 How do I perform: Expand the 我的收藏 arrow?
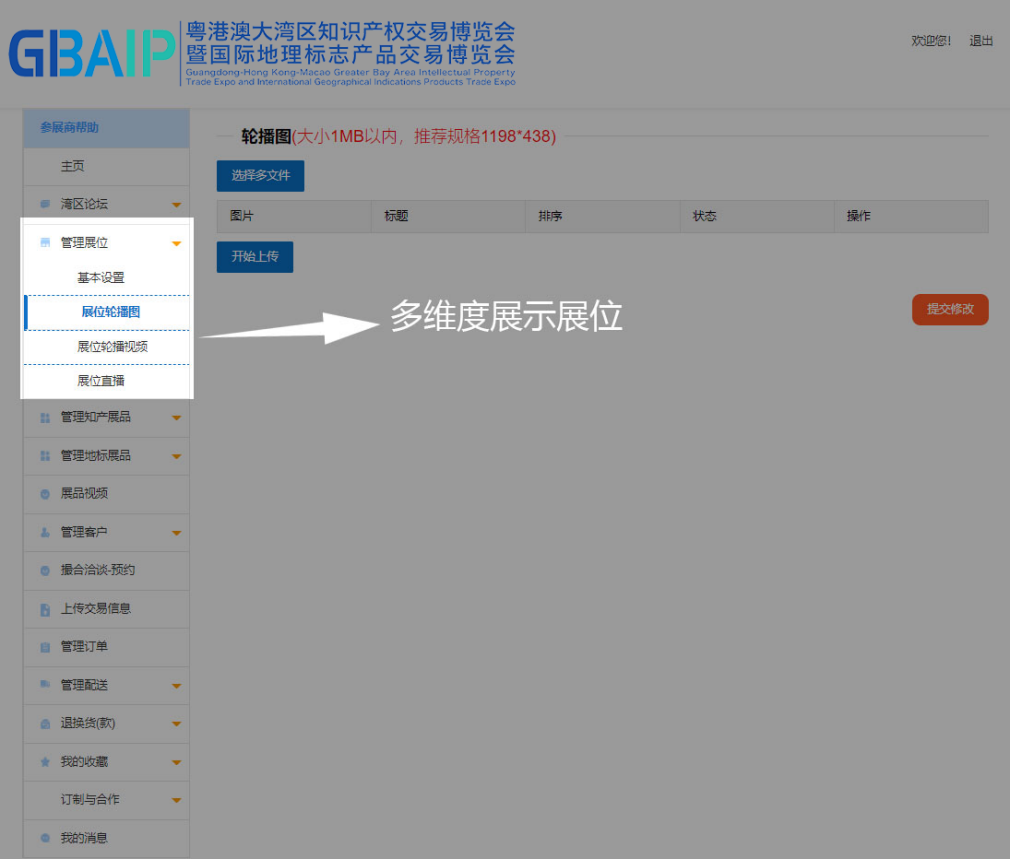pyautogui.click(x=176, y=762)
